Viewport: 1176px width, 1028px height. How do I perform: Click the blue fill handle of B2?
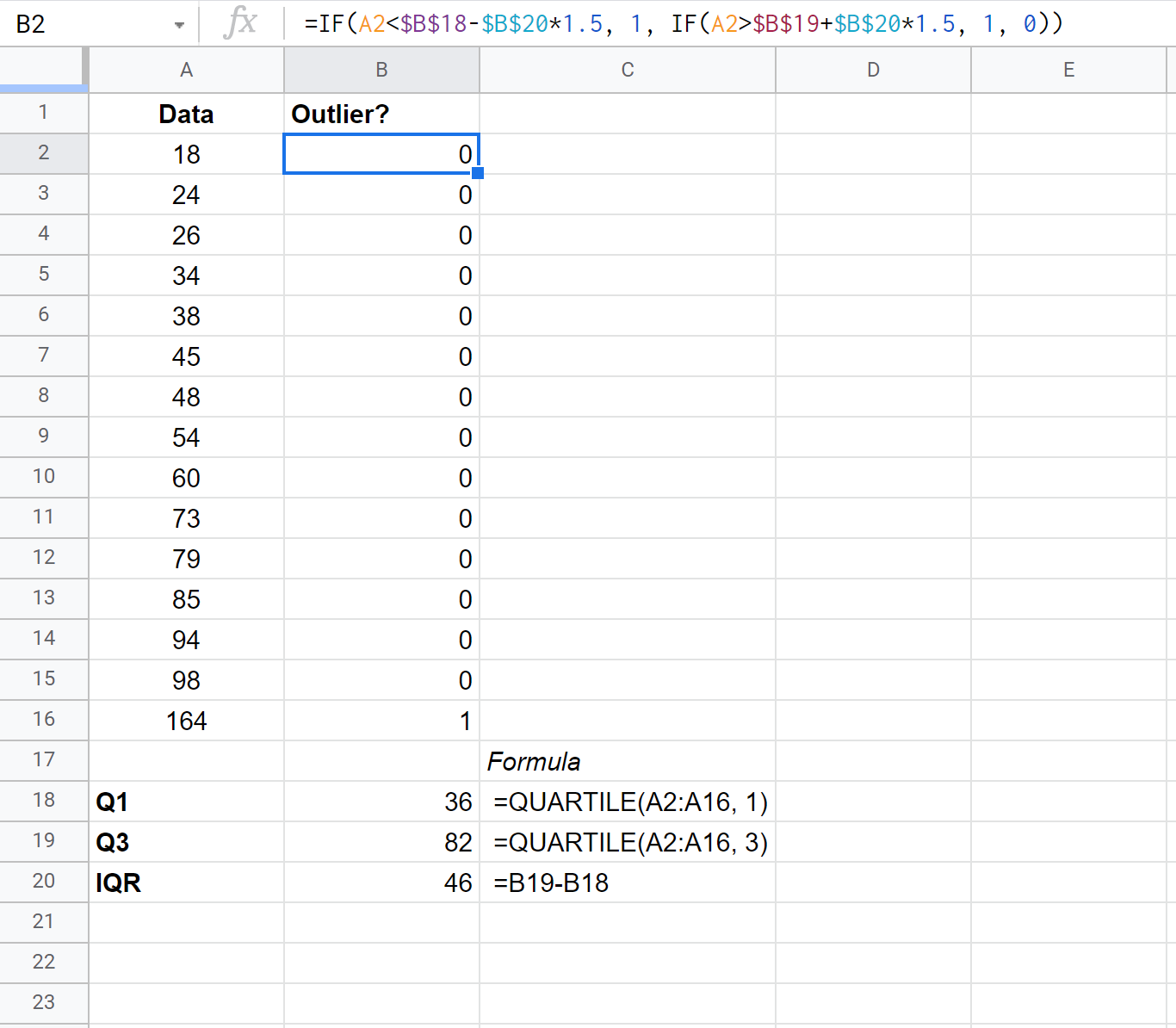click(479, 173)
